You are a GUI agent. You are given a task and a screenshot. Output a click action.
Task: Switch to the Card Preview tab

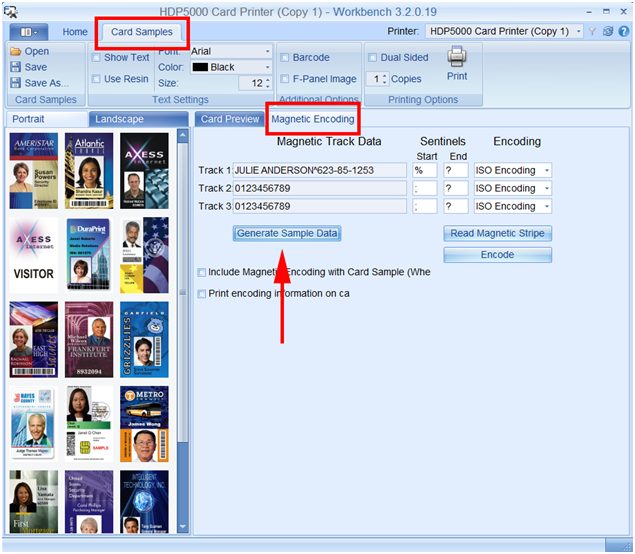pyautogui.click(x=230, y=119)
